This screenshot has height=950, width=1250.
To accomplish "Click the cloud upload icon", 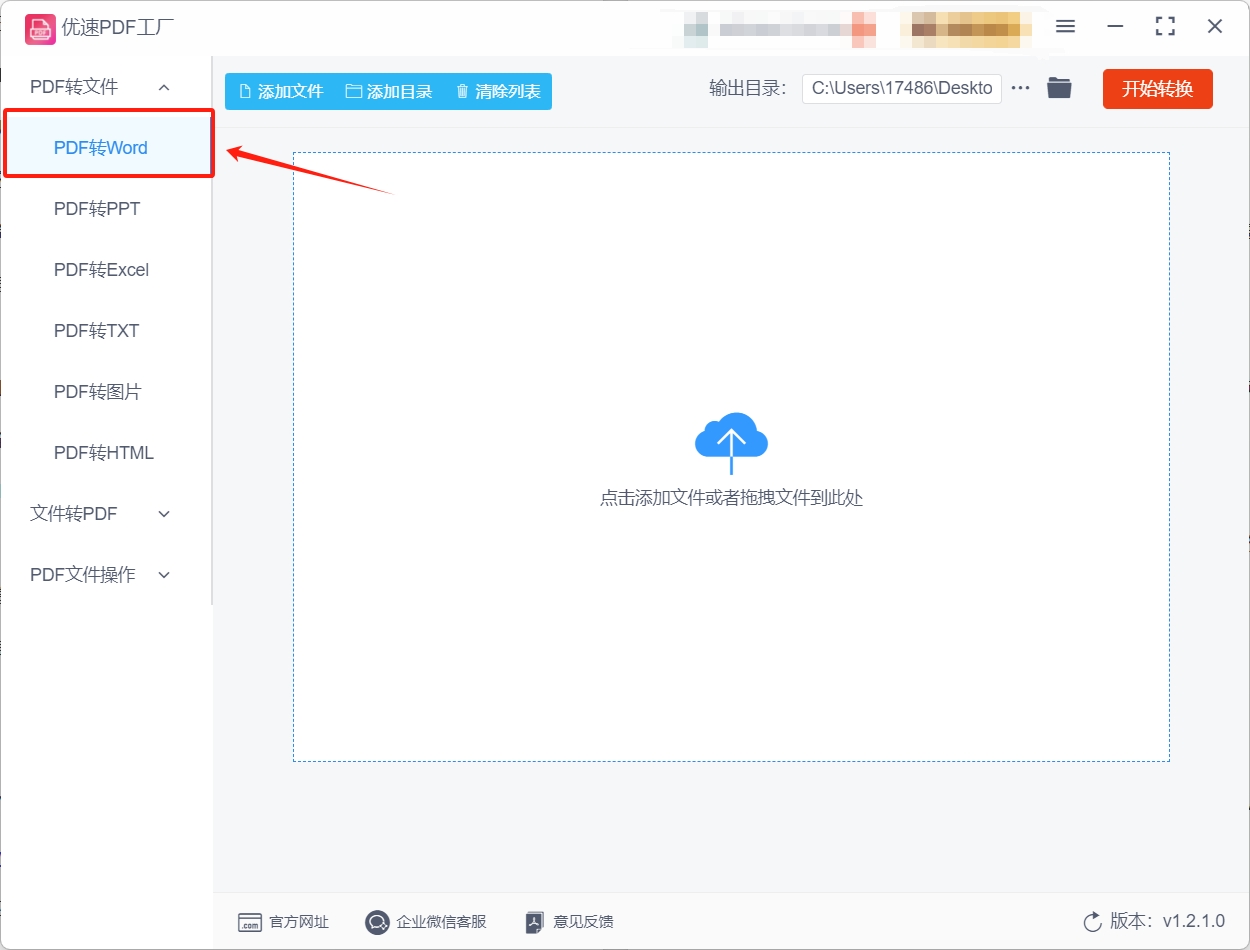I will click(731, 439).
